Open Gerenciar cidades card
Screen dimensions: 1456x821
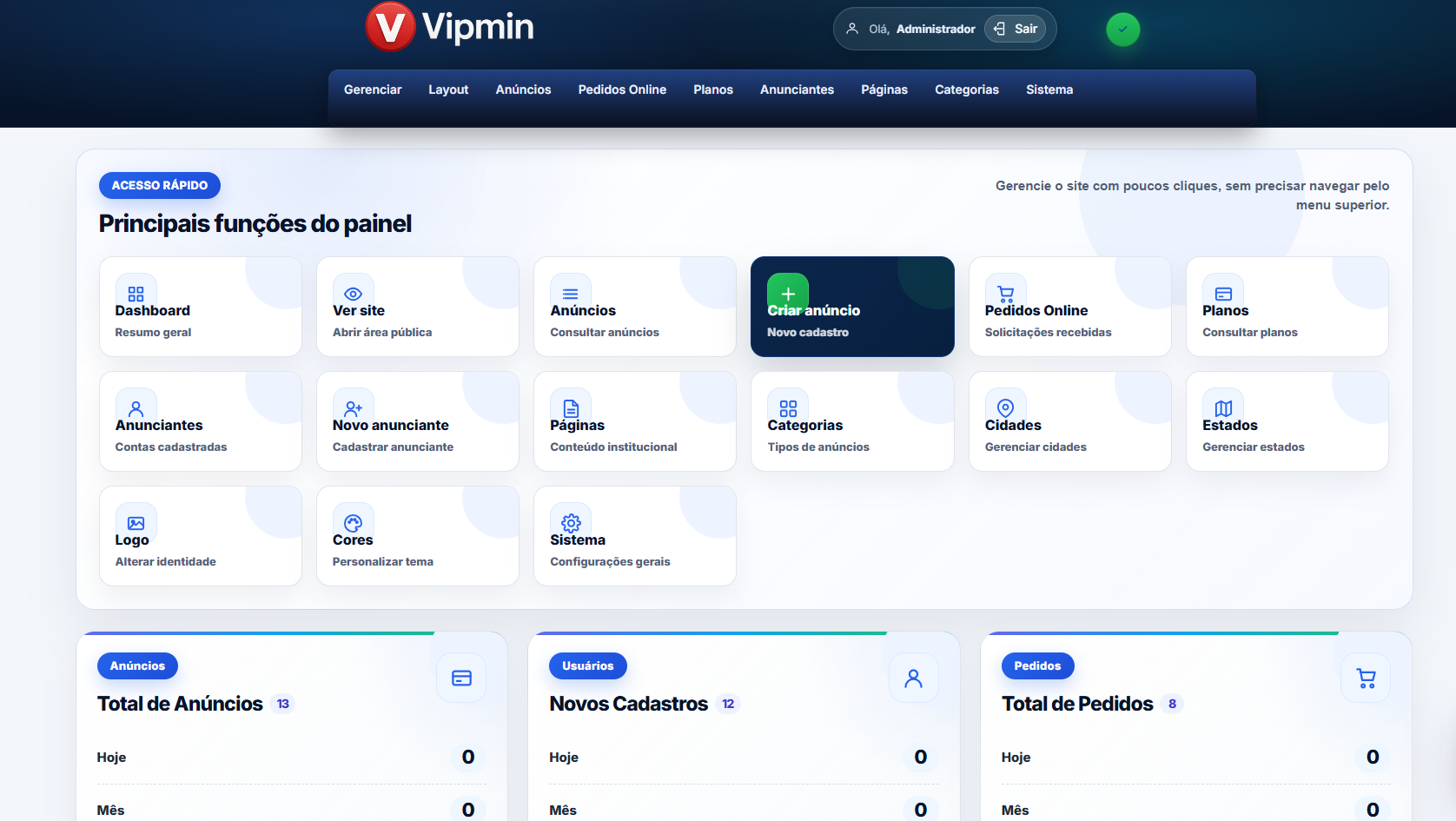point(1070,421)
